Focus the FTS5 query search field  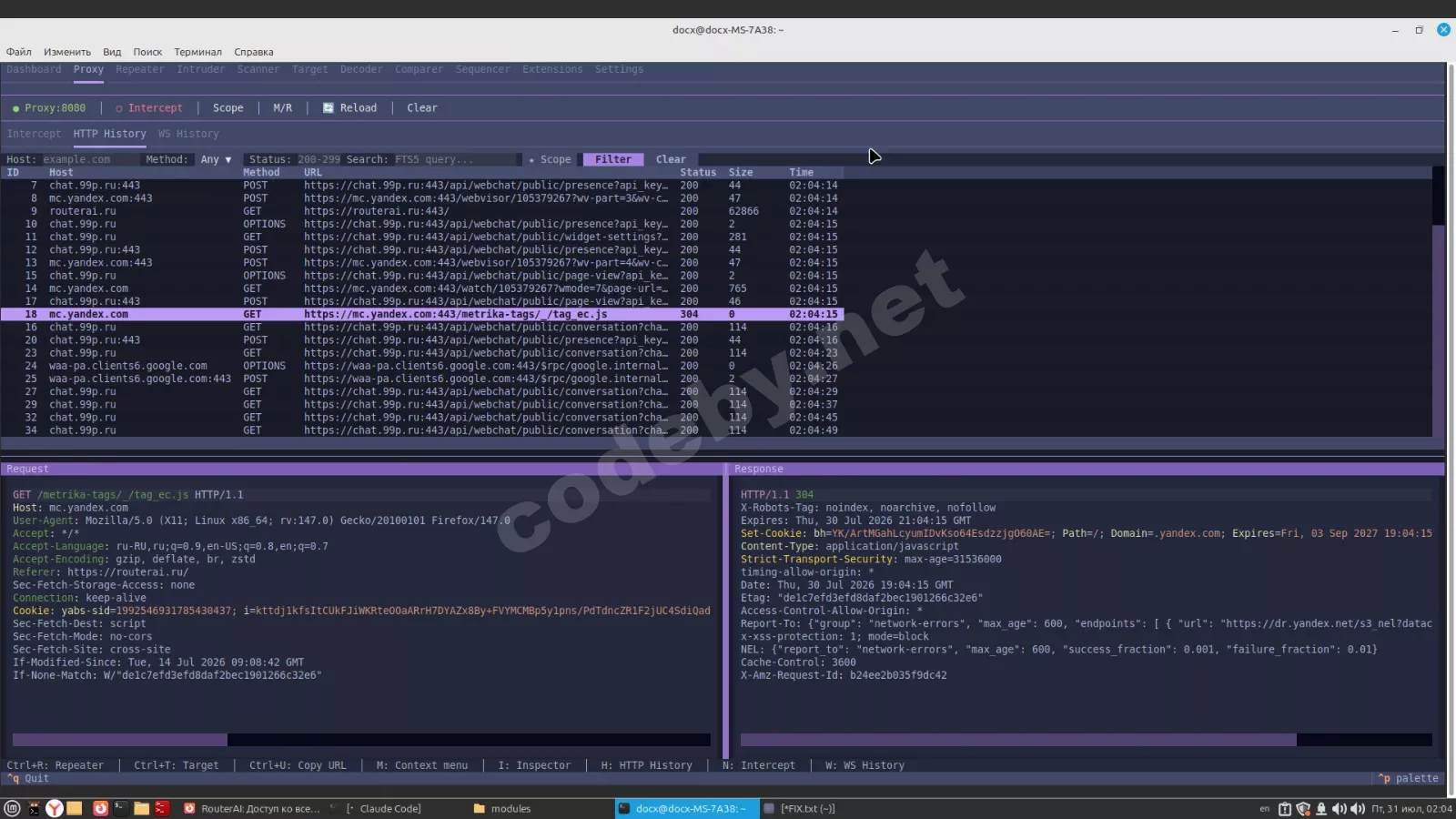click(457, 159)
